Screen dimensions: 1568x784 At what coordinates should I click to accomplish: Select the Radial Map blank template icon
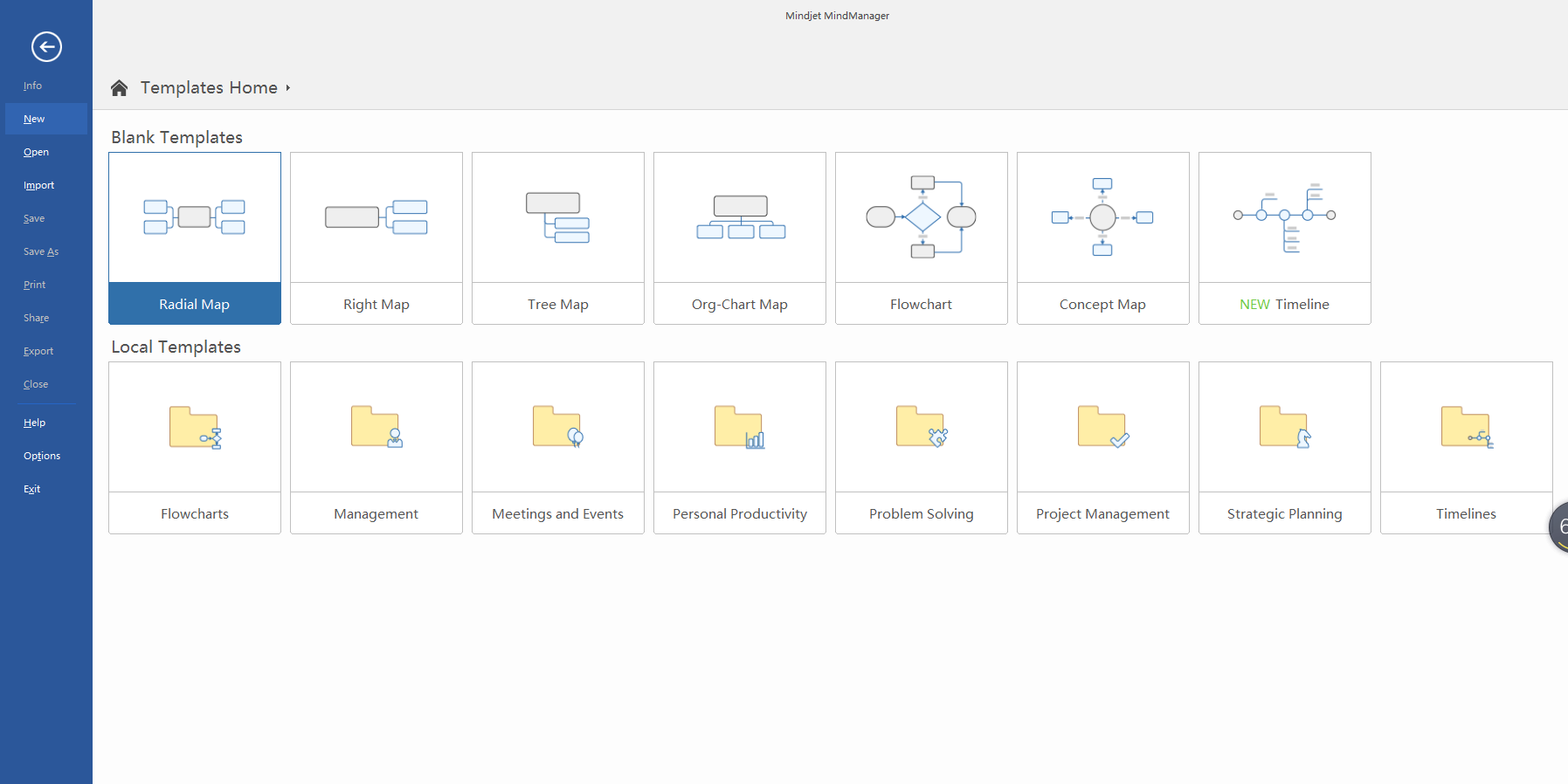click(x=194, y=217)
